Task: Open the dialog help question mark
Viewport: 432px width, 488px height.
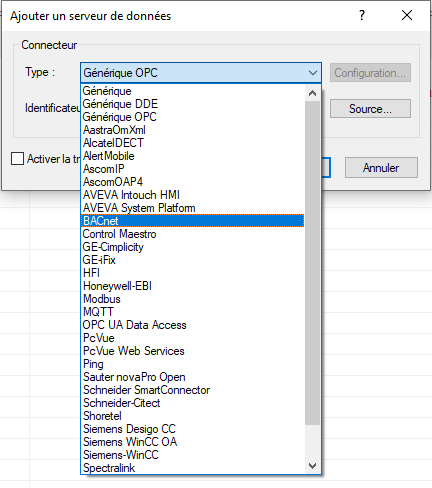Action: point(362,15)
